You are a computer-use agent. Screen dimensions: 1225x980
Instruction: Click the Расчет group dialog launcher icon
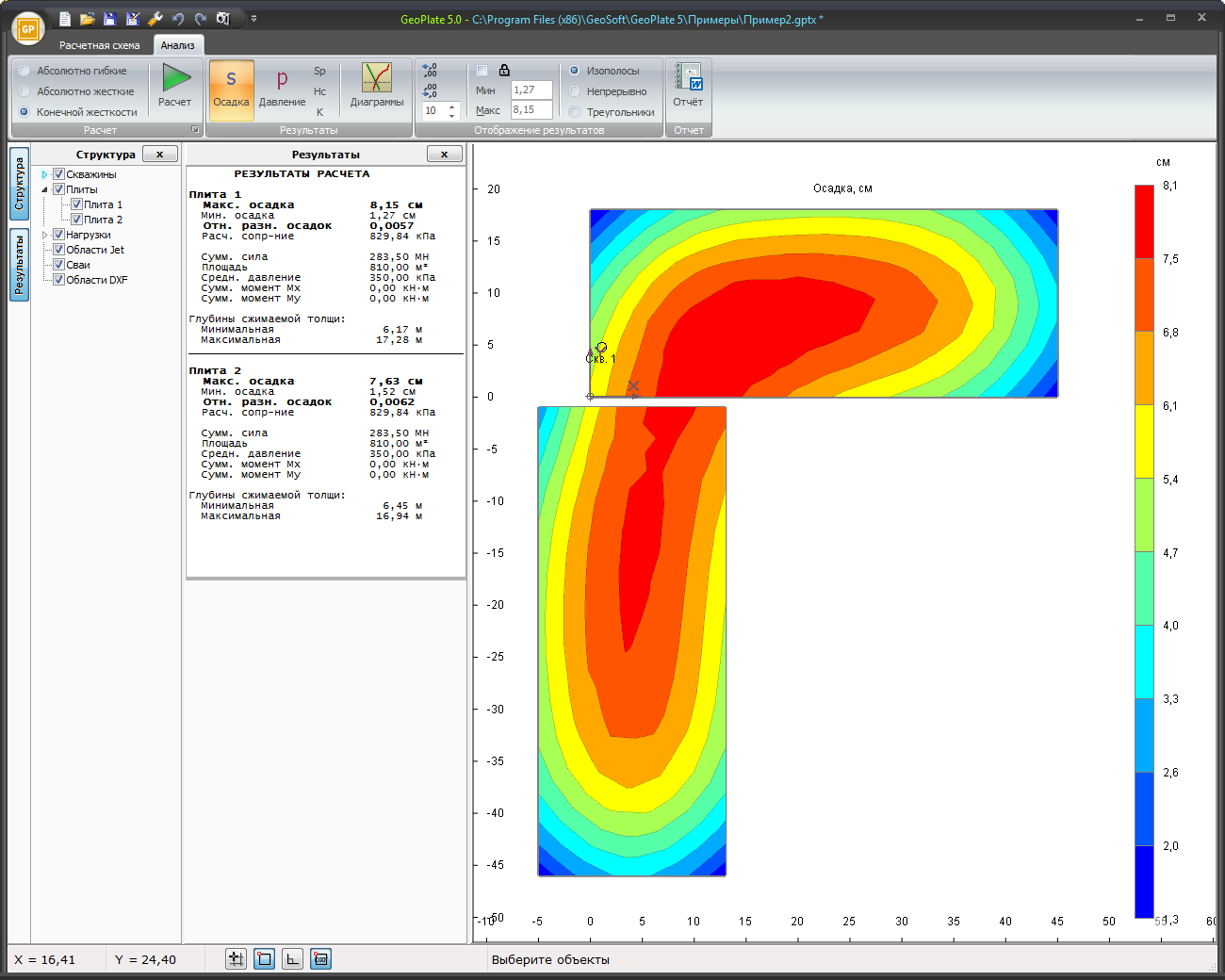tap(195, 130)
